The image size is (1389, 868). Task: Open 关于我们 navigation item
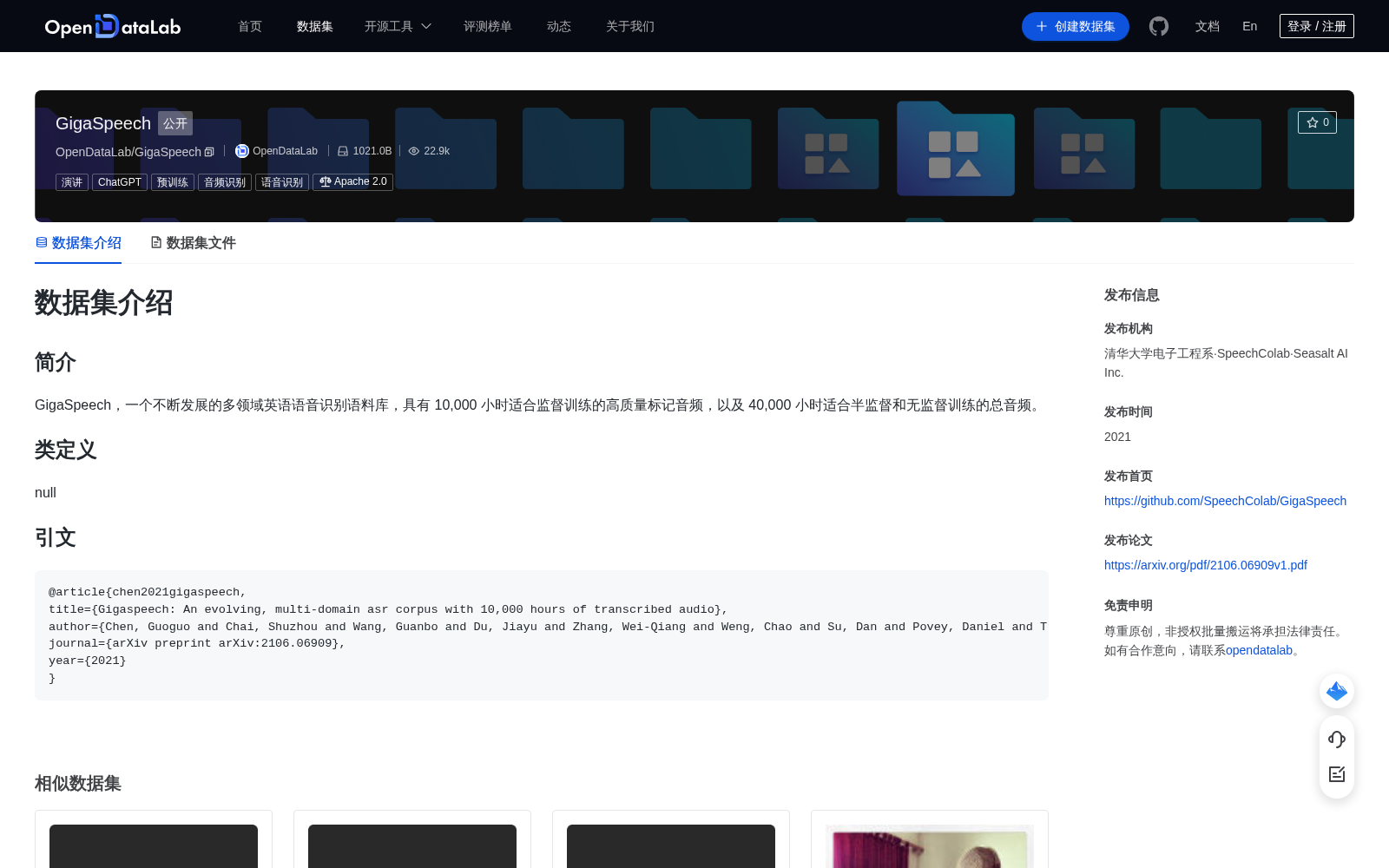pyautogui.click(x=630, y=27)
